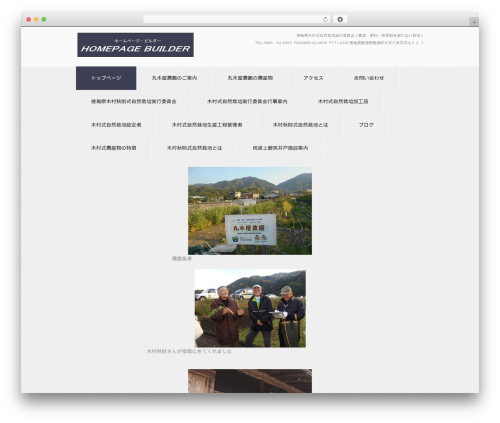Reload the page via refresh icon
The image size is (500, 423).
[325, 20]
